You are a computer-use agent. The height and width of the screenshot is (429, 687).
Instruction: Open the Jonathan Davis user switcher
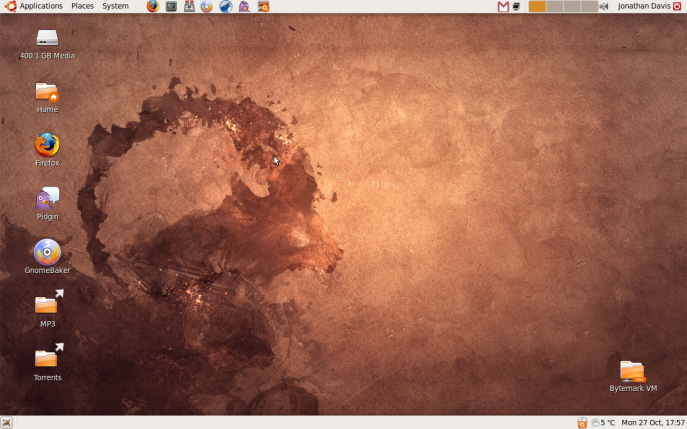pos(649,6)
